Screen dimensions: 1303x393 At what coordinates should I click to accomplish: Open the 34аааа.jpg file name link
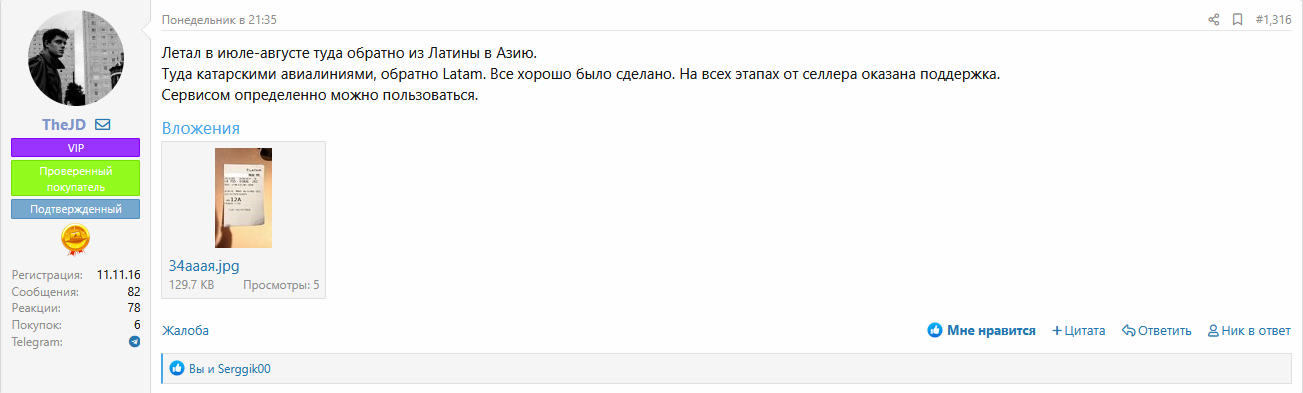204,266
